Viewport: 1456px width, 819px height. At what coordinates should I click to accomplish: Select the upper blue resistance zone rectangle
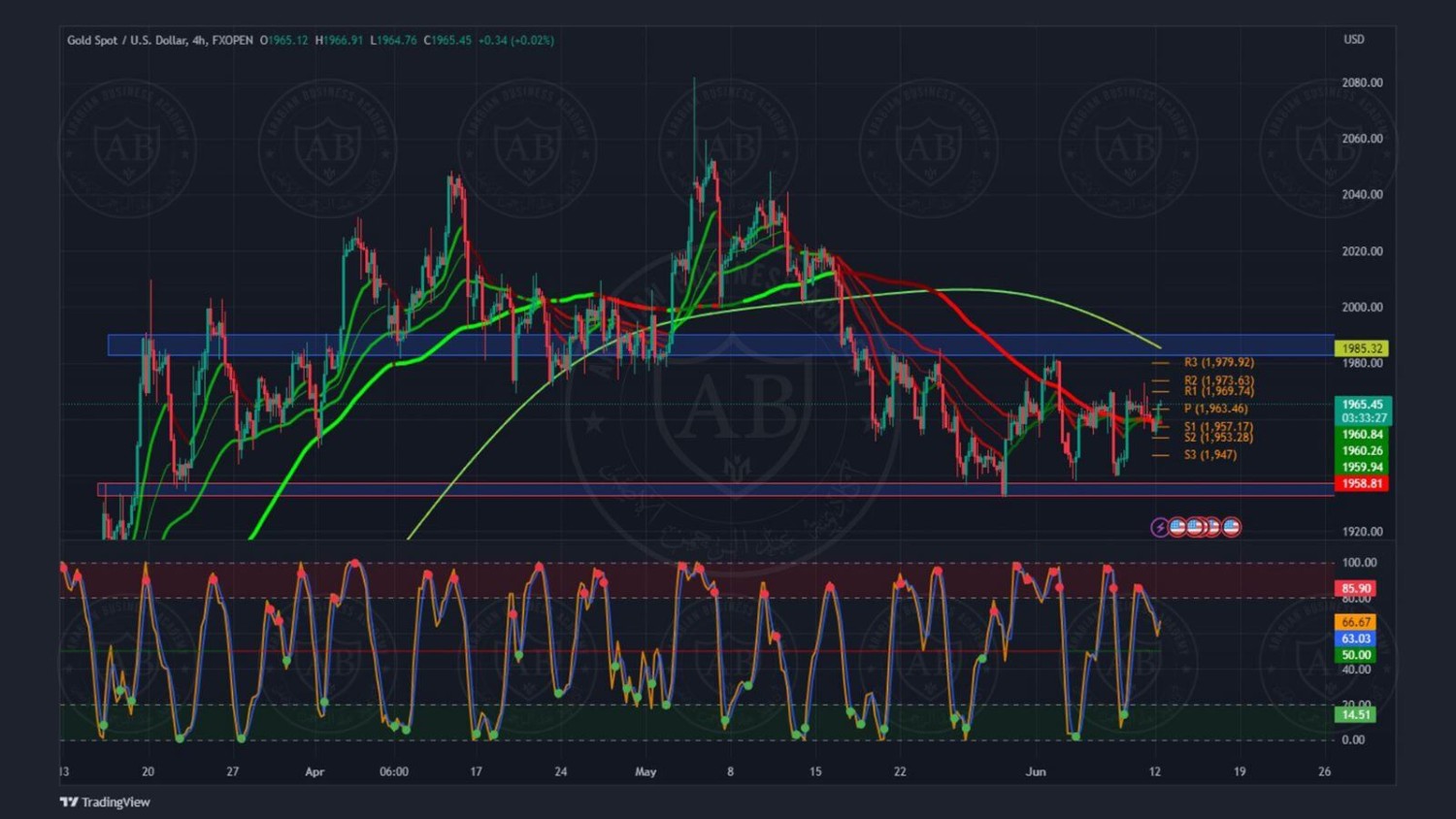[720, 344]
